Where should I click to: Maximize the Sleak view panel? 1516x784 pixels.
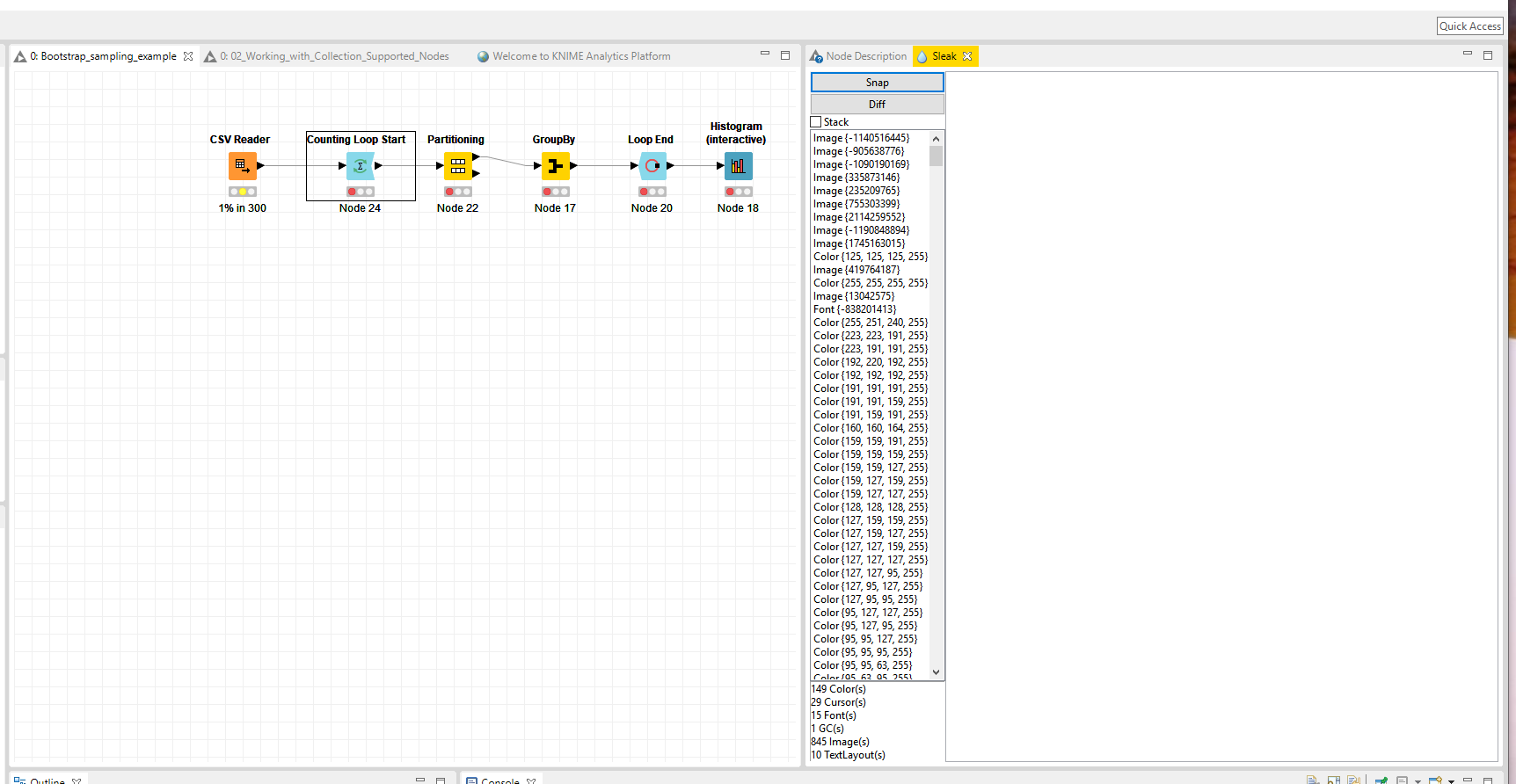coord(1488,54)
